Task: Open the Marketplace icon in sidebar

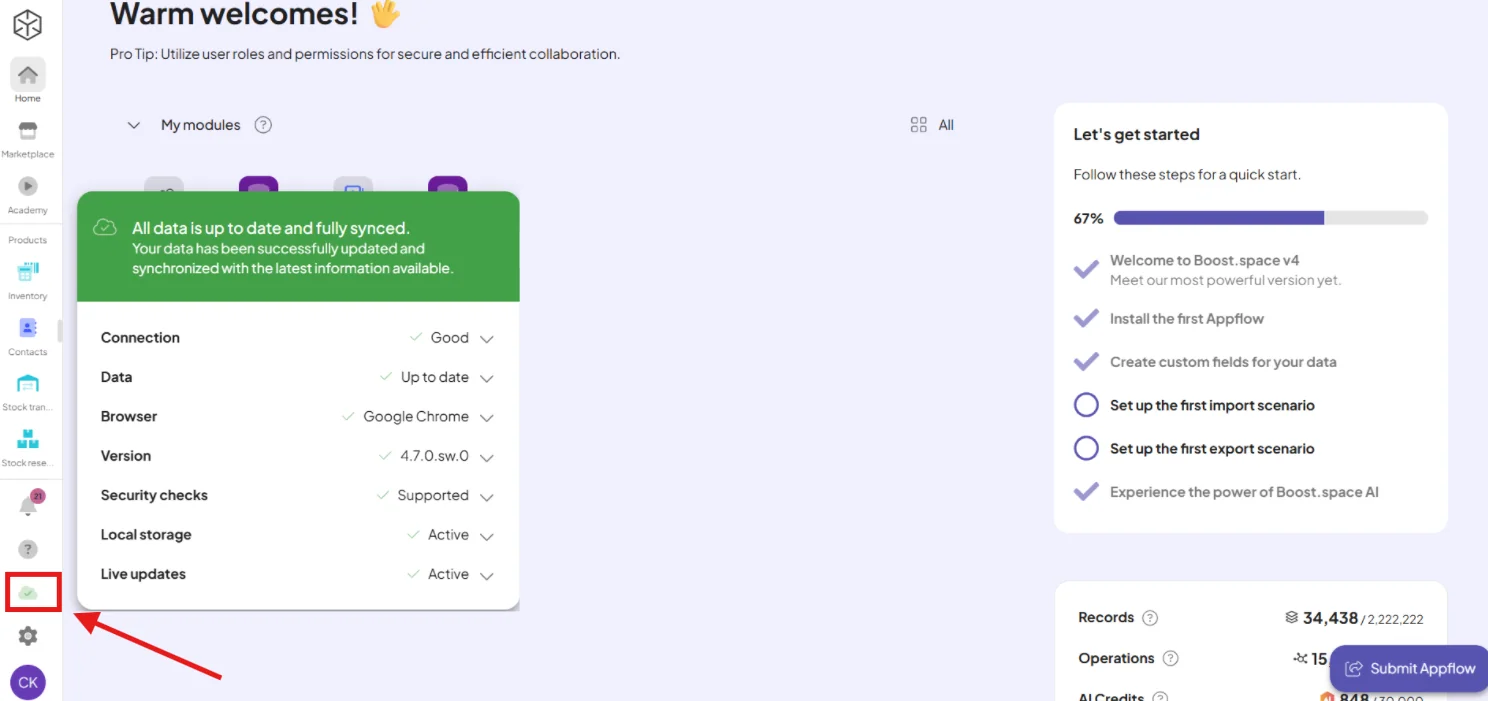Action: tap(28, 131)
